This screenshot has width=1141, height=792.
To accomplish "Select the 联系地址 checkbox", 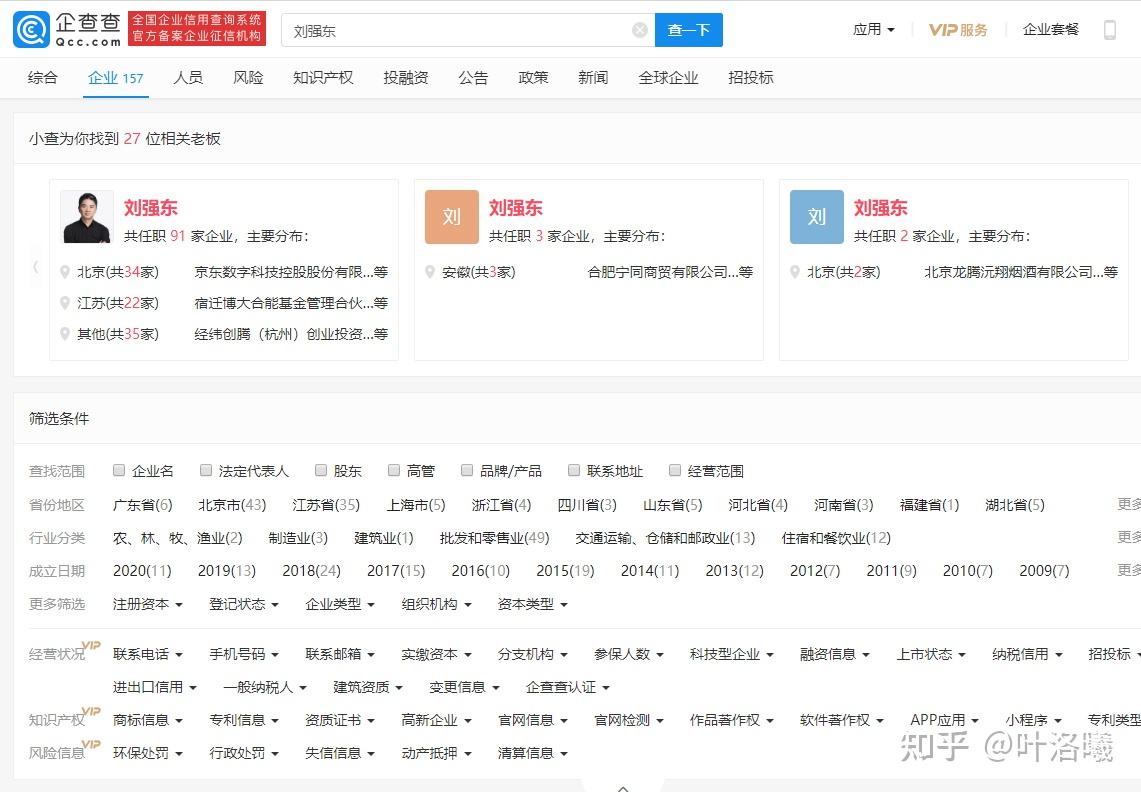I will [x=574, y=470].
